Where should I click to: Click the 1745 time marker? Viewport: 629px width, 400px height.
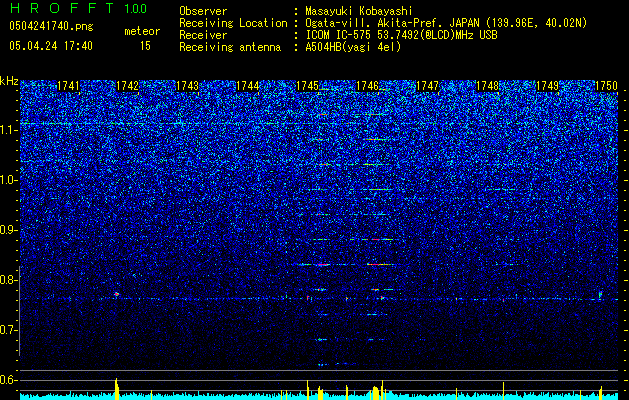(307, 86)
